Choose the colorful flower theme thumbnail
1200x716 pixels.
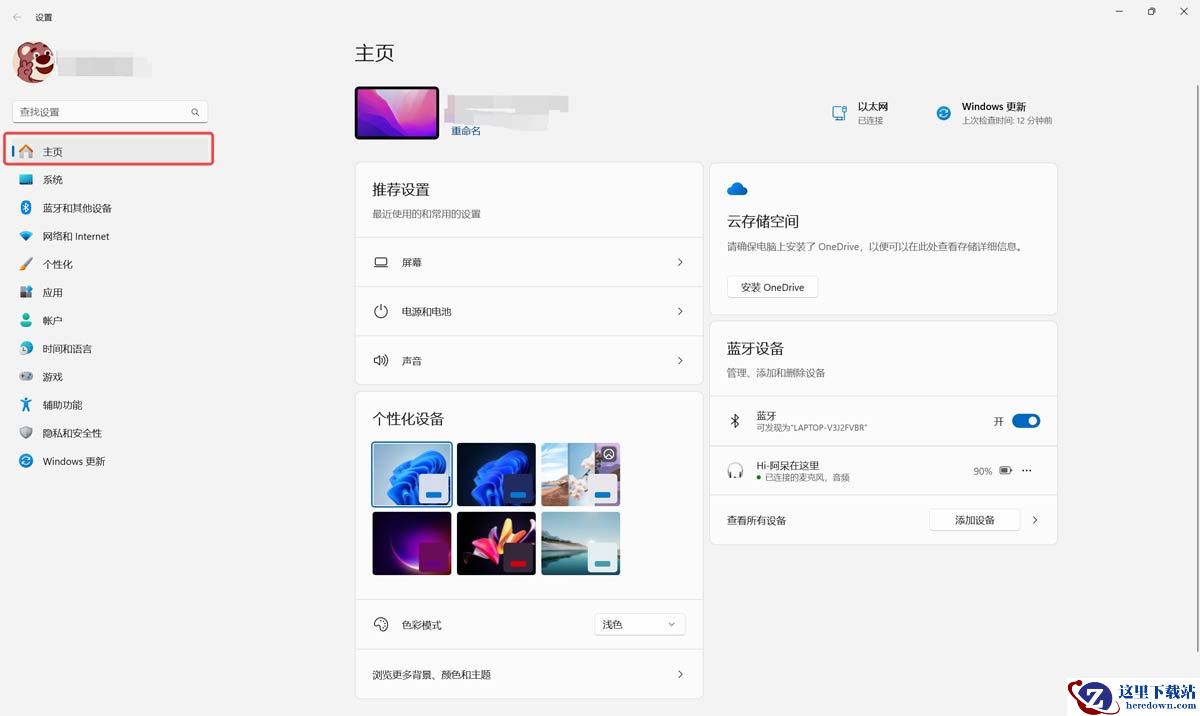[x=496, y=543]
